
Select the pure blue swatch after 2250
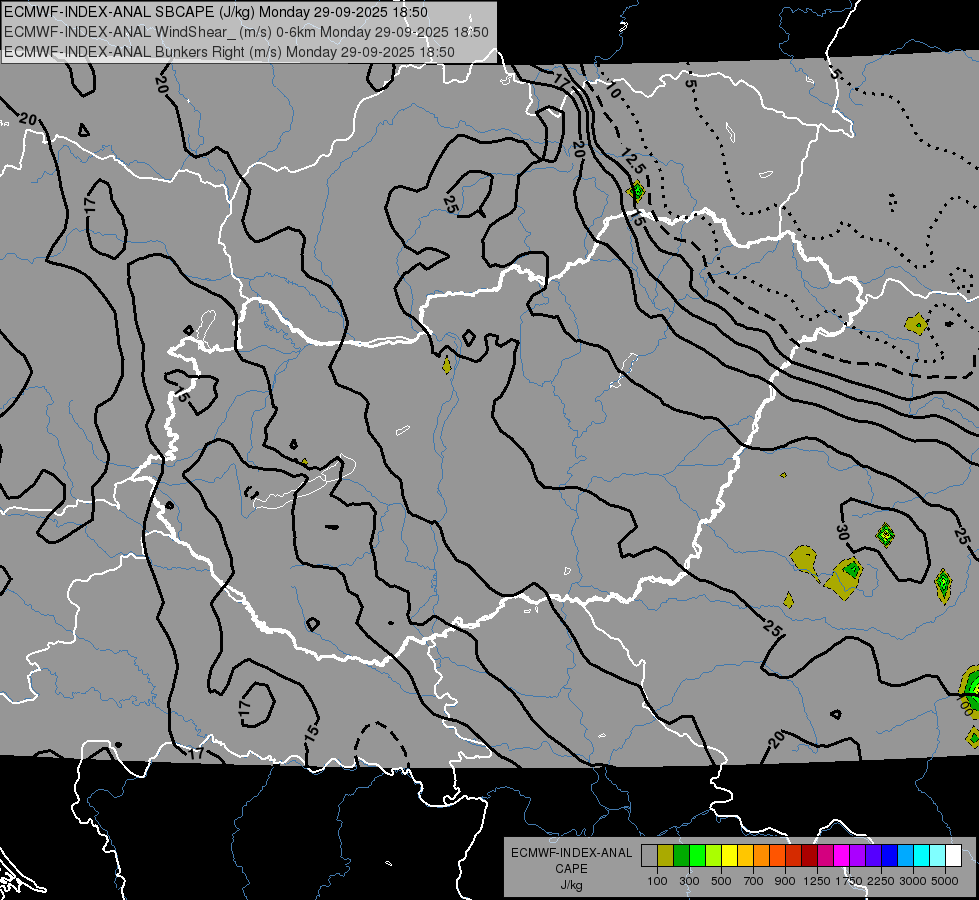point(890,856)
